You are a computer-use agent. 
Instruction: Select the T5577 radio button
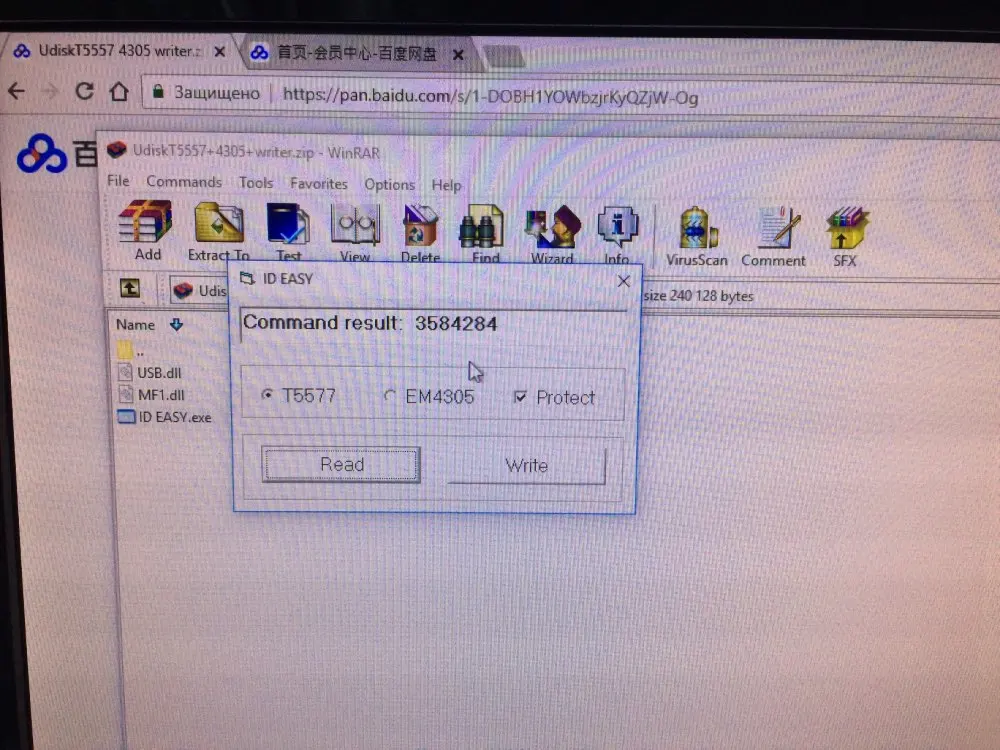[267, 395]
